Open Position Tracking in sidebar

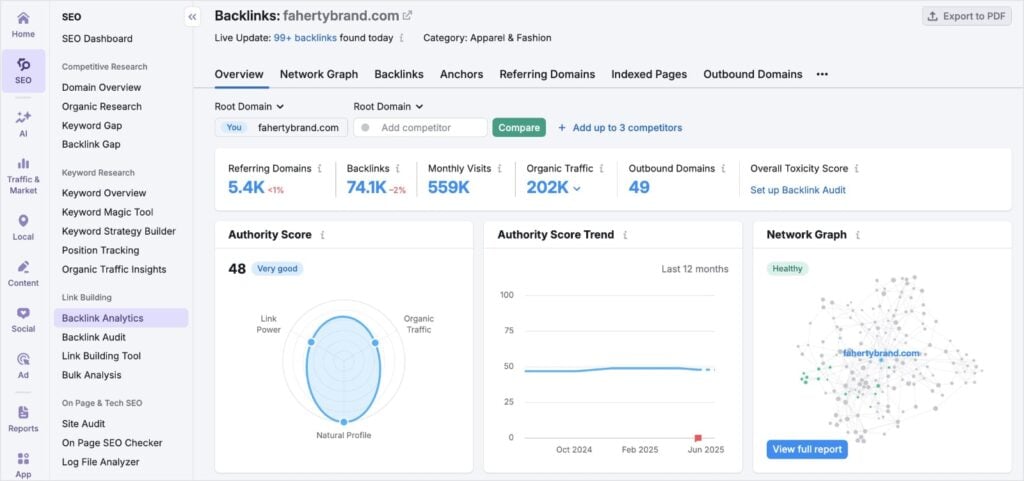tap(101, 250)
